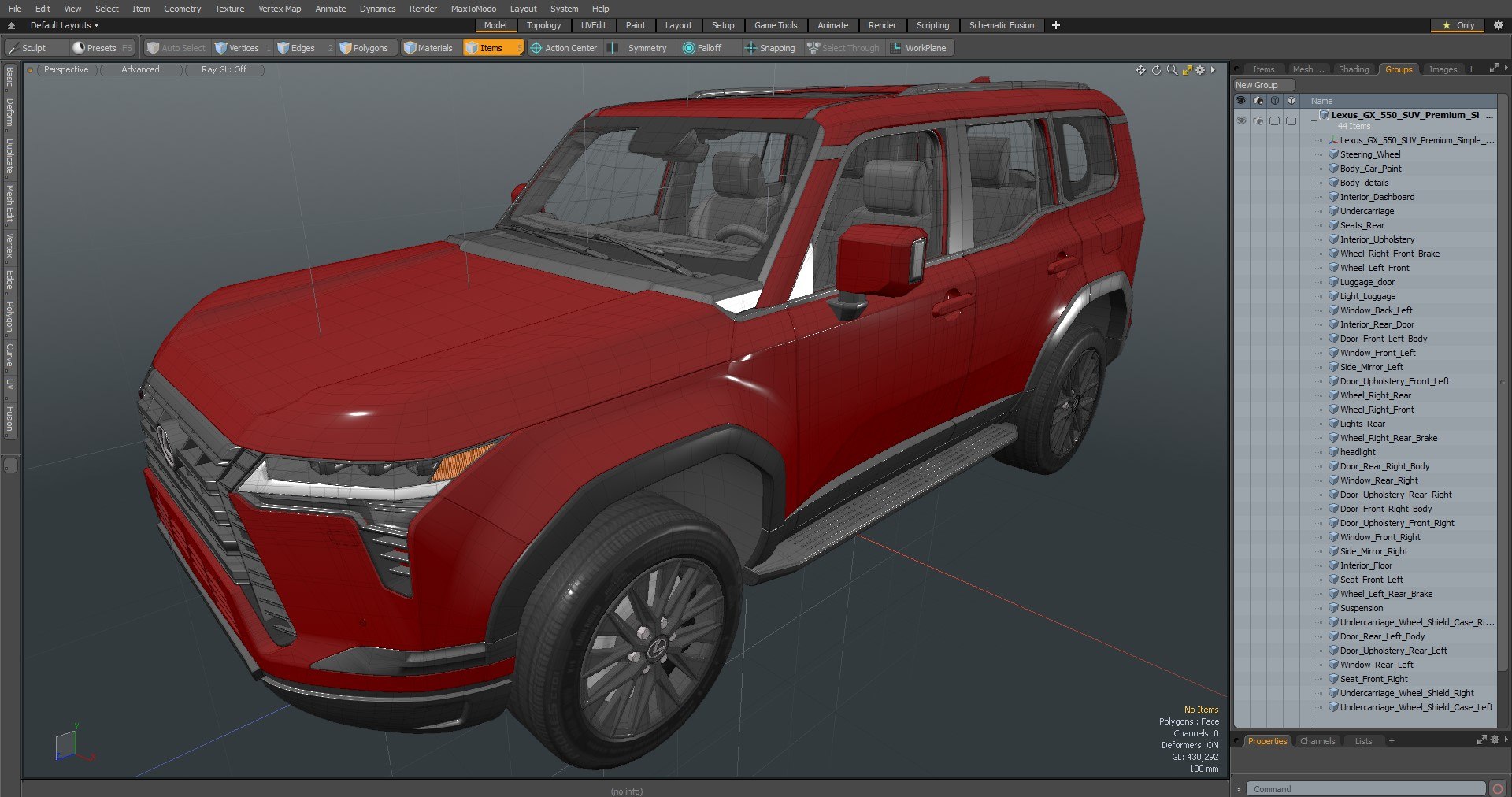
Task: Maximize the viewport with the orange expand icon
Action: (1187, 70)
